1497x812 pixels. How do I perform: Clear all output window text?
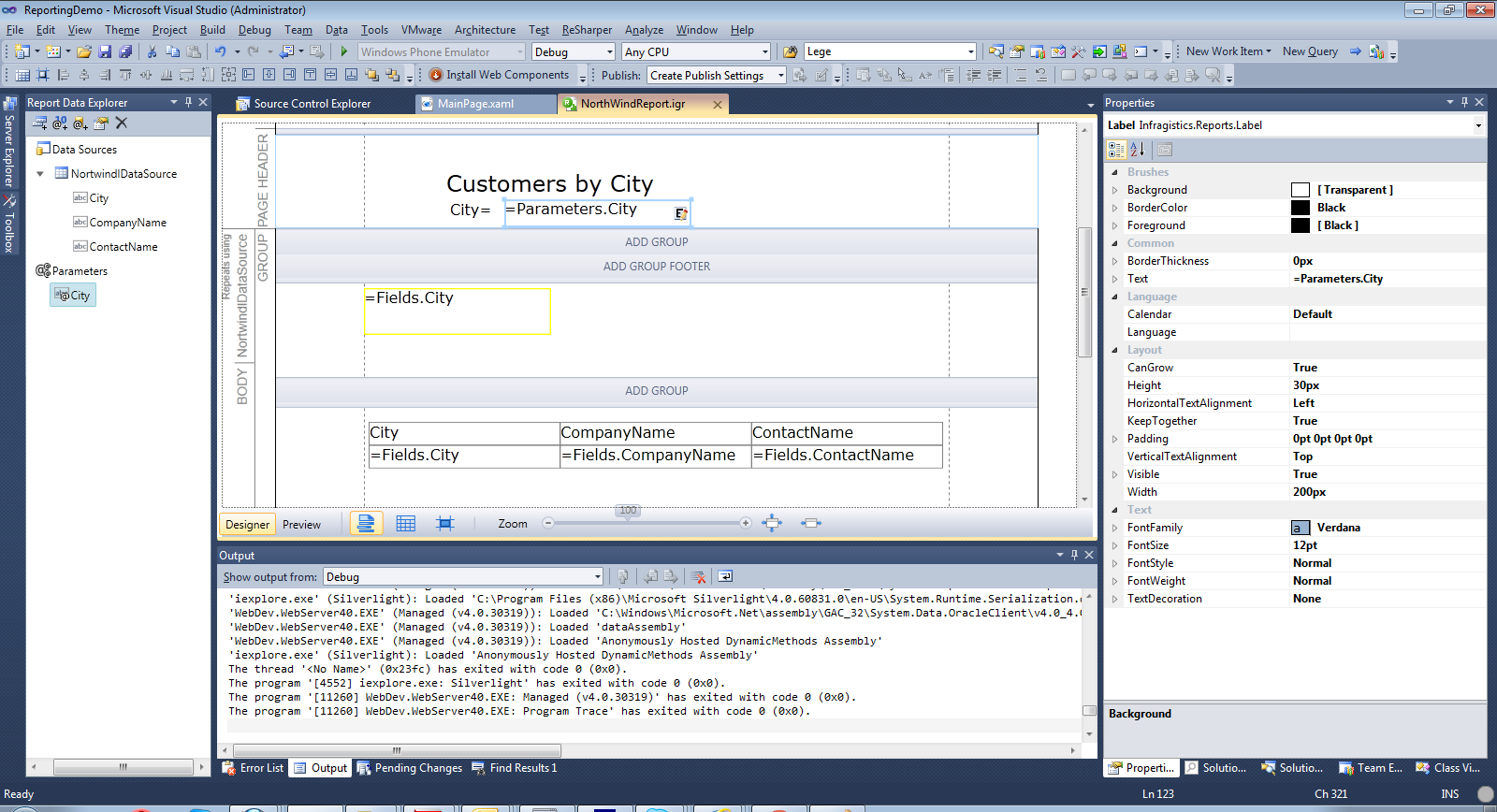click(x=698, y=576)
